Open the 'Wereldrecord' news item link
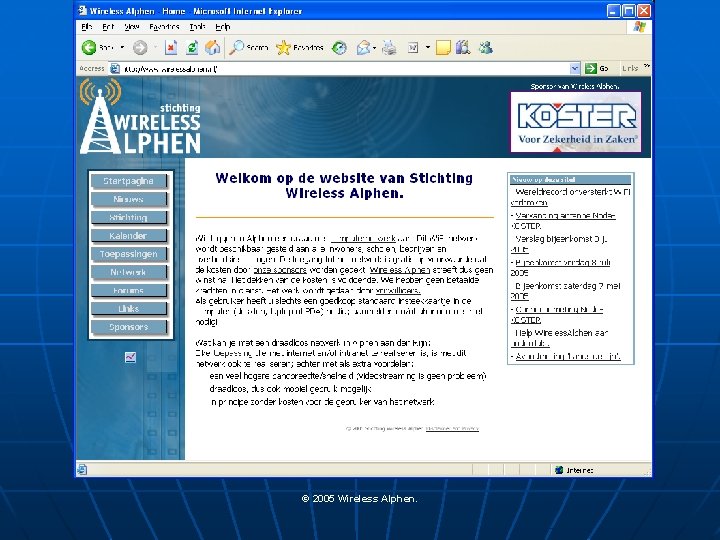This screenshot has height=540, width=720. 571,197
